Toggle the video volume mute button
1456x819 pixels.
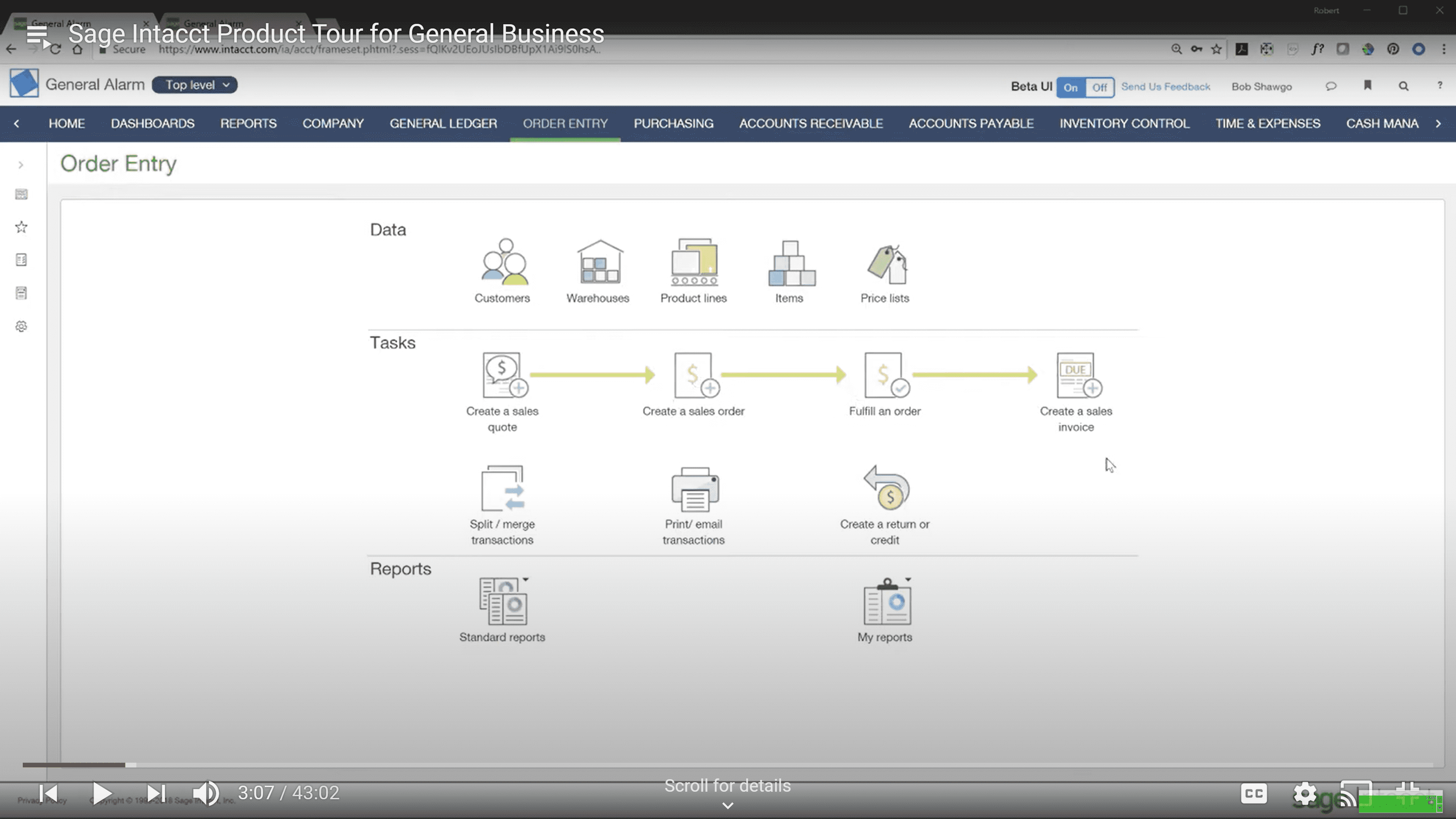point(206,793)
